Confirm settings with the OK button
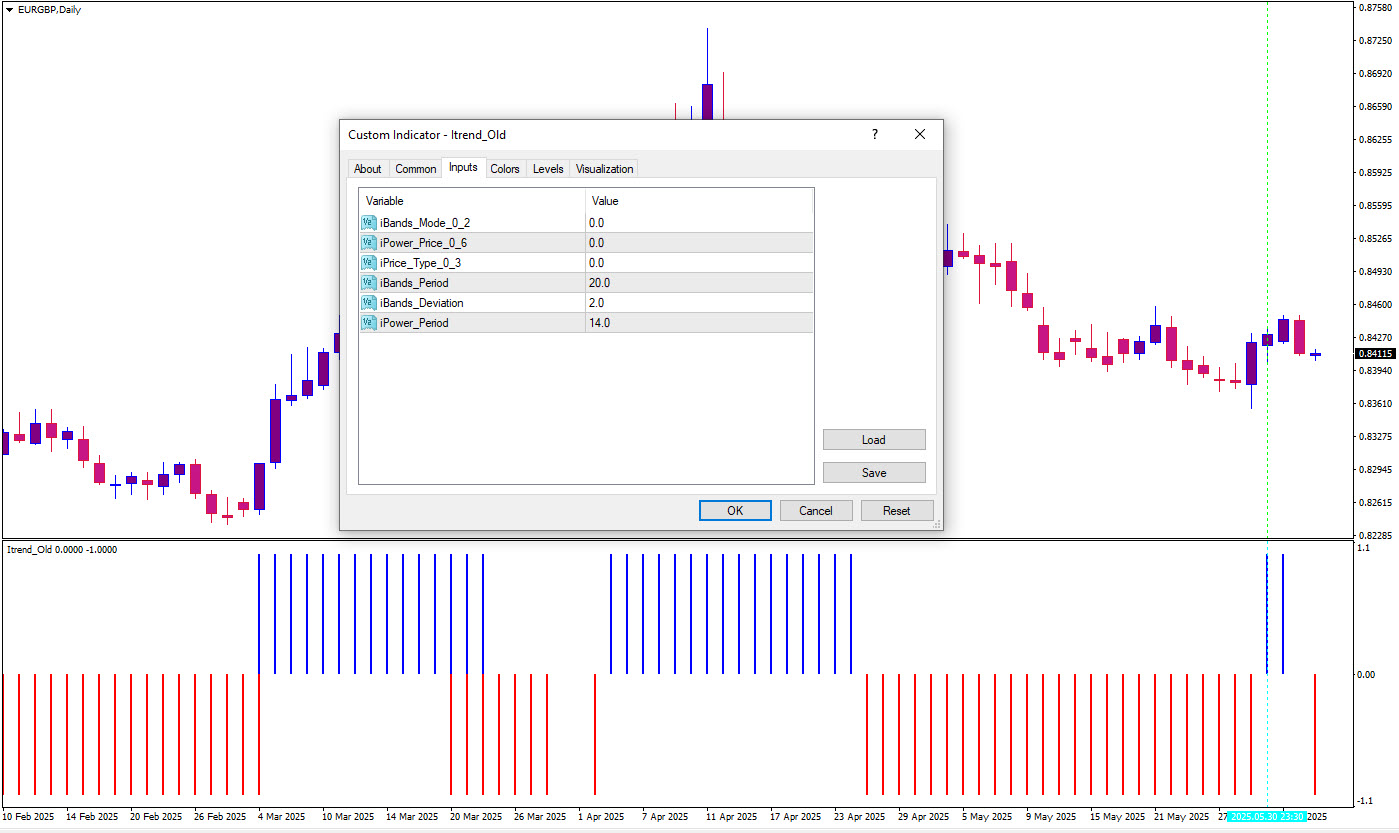This screenshot has width=1399, height=833. (x=735, y=511)
